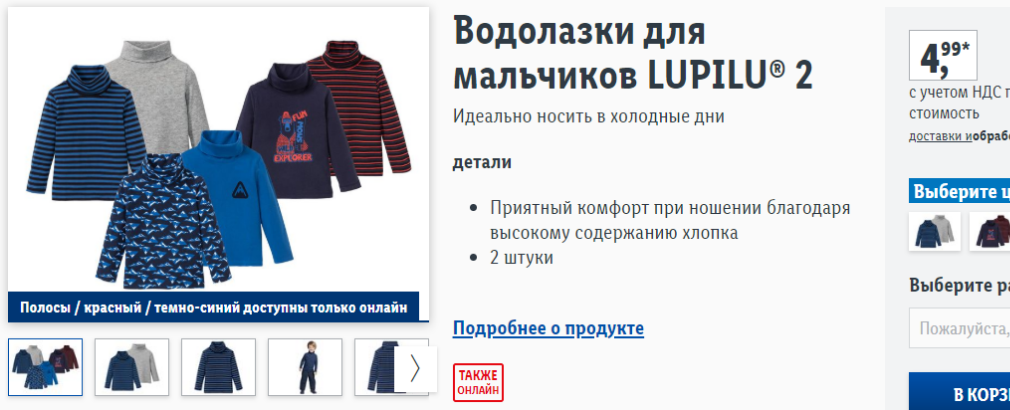
Task: Click the 'Выберите' color selection header
Action: [x=960, y=192]
